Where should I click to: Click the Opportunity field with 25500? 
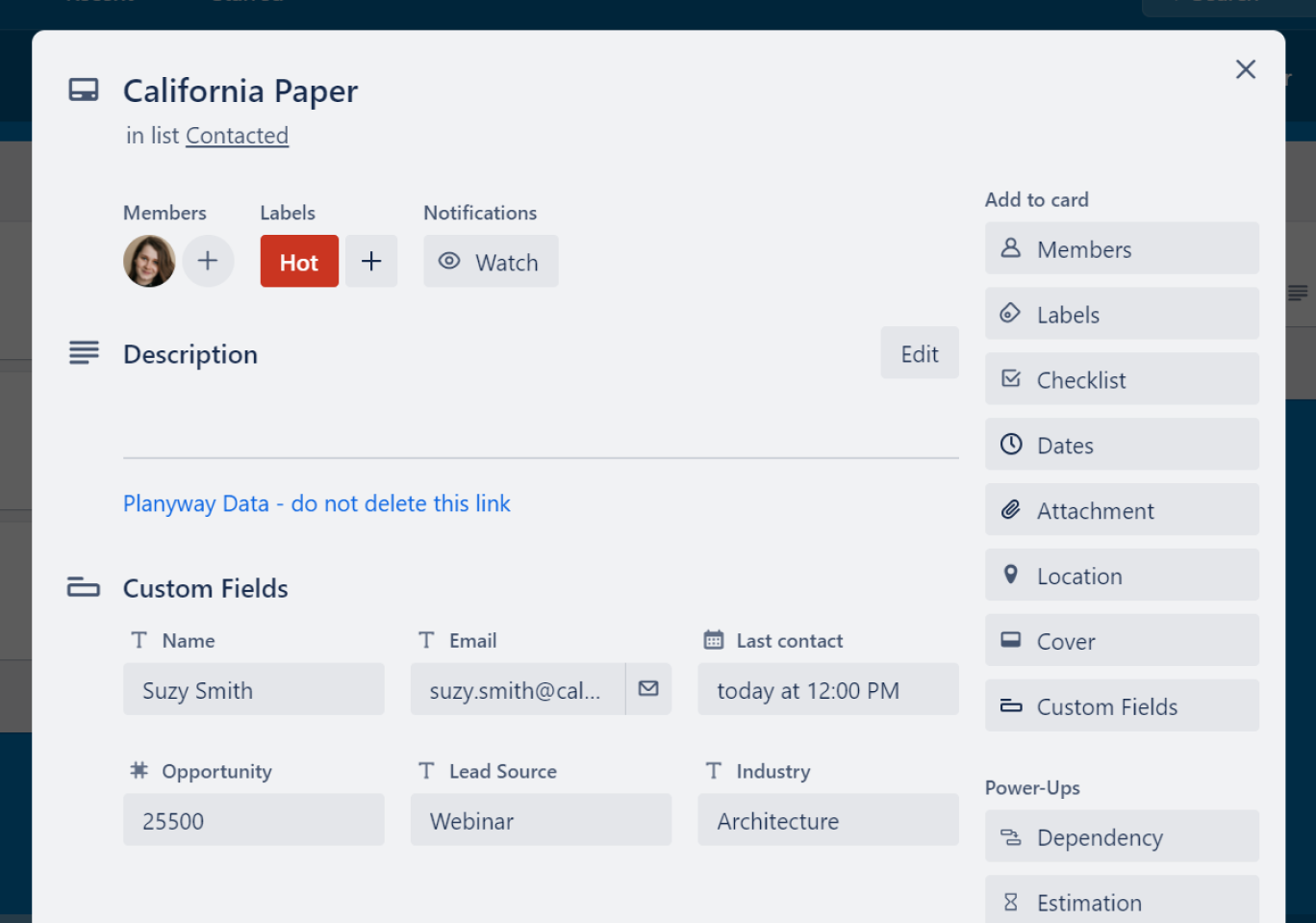coord(253,821)
